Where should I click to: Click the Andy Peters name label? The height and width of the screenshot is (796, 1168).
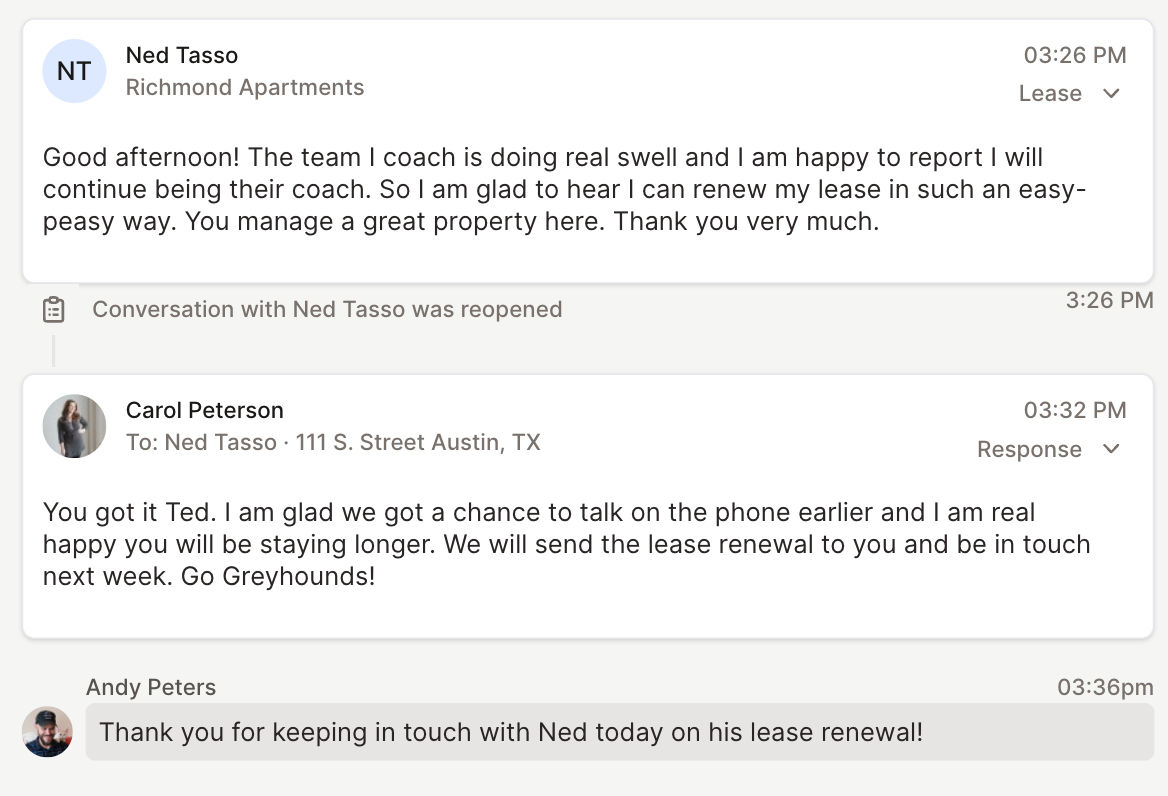click(x=150, y=687)
